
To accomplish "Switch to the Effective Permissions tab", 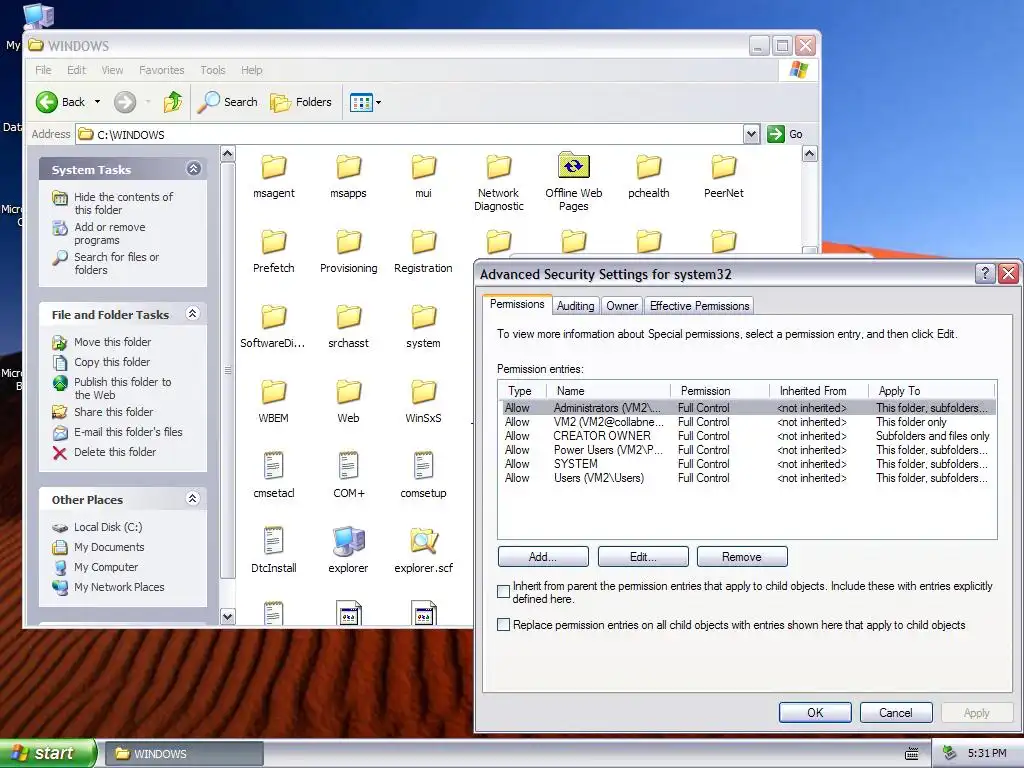I will 699,306.
